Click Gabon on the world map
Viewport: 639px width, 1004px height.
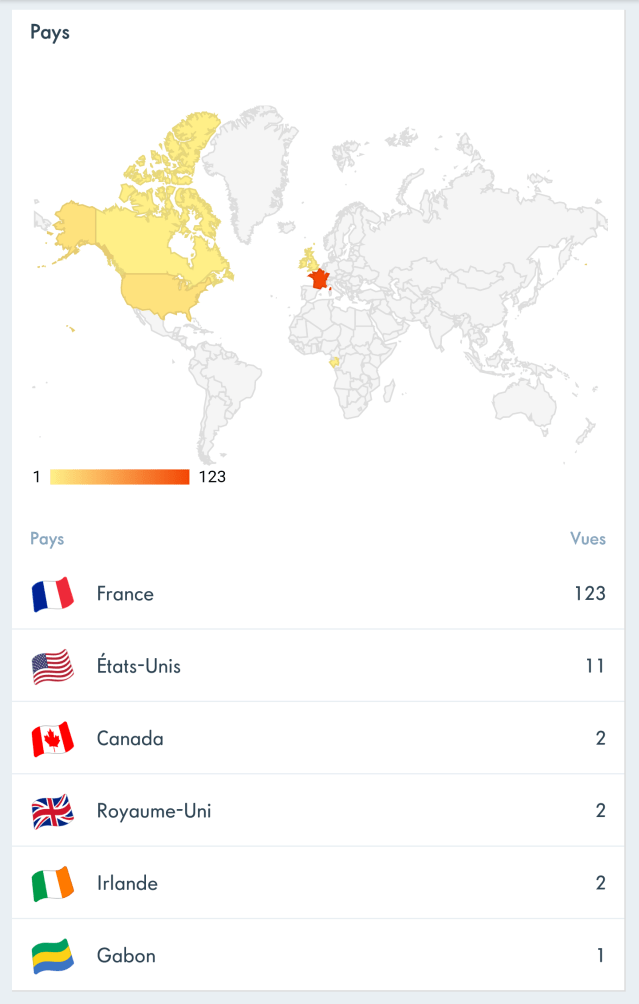pyautogui.click(x=335, y=362)
